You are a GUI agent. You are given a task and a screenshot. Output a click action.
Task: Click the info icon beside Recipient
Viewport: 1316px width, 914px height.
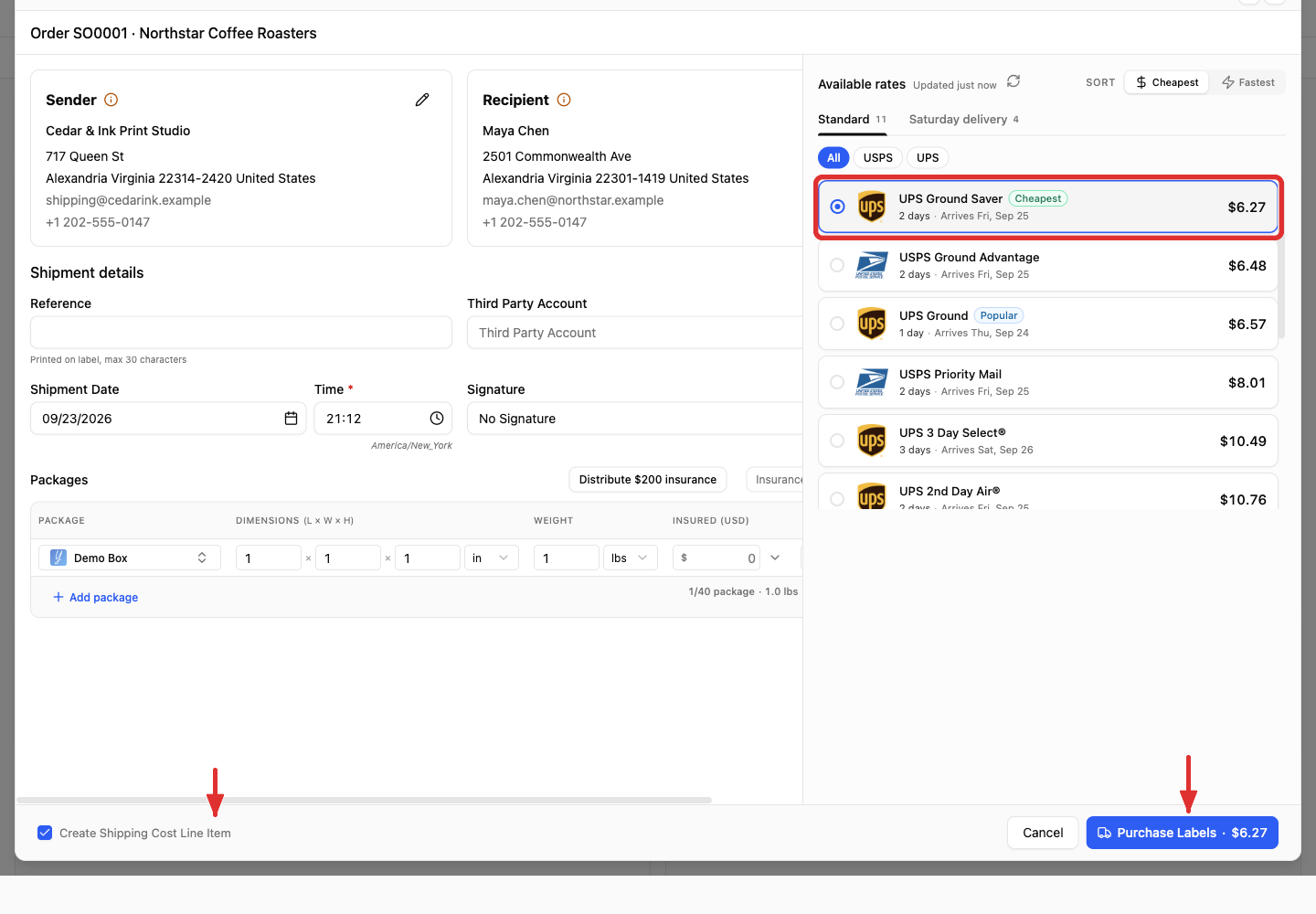tap(564, 100)
